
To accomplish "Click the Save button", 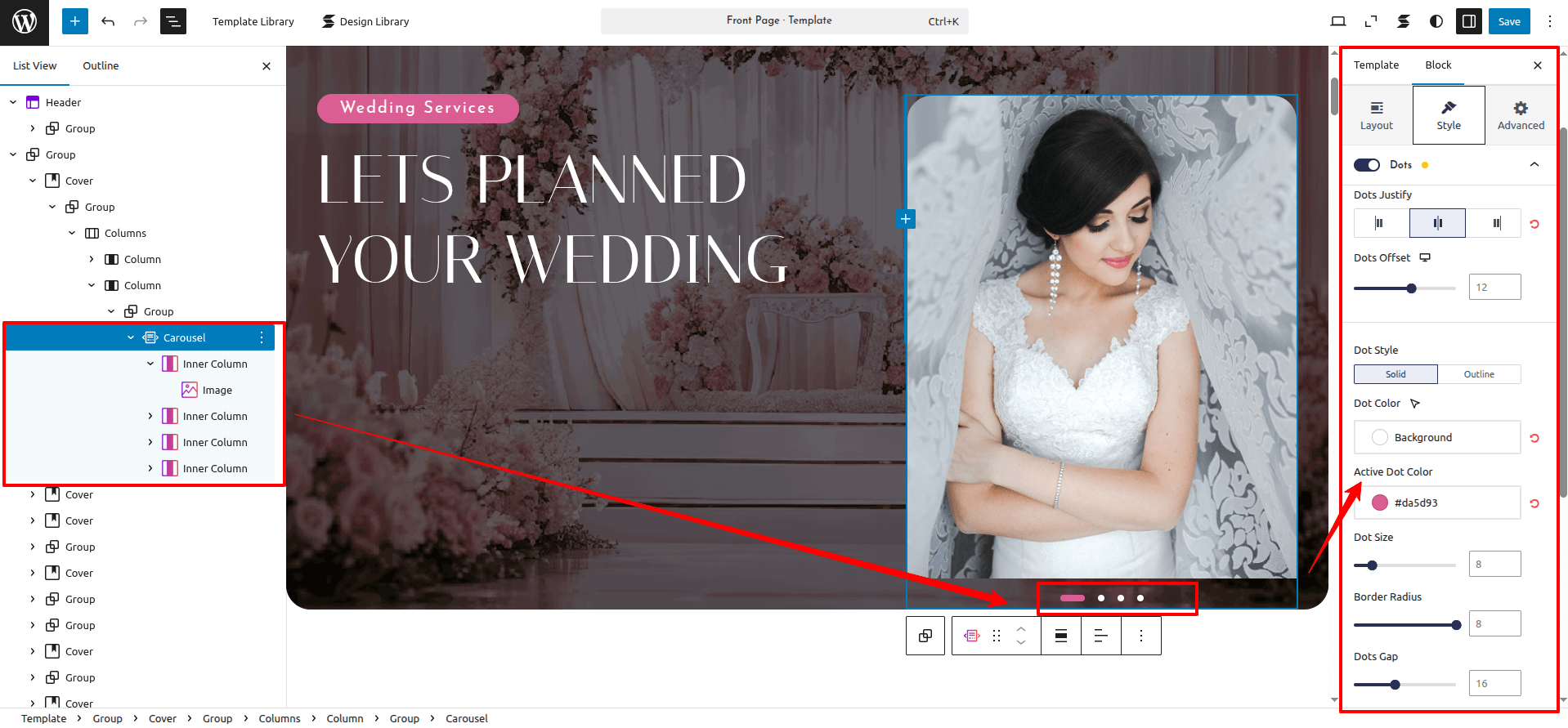I will tap(1509, 21).
